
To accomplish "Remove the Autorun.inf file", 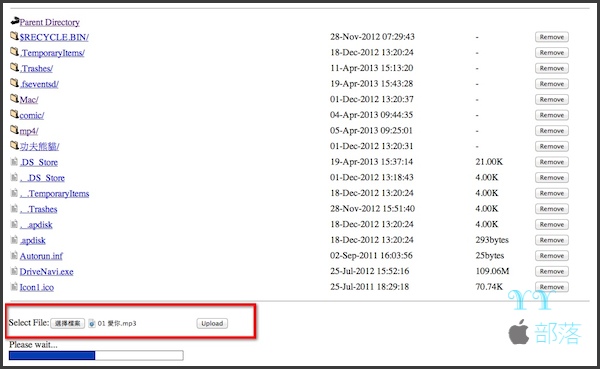I will pyautogui.click(x=552, y=256).
